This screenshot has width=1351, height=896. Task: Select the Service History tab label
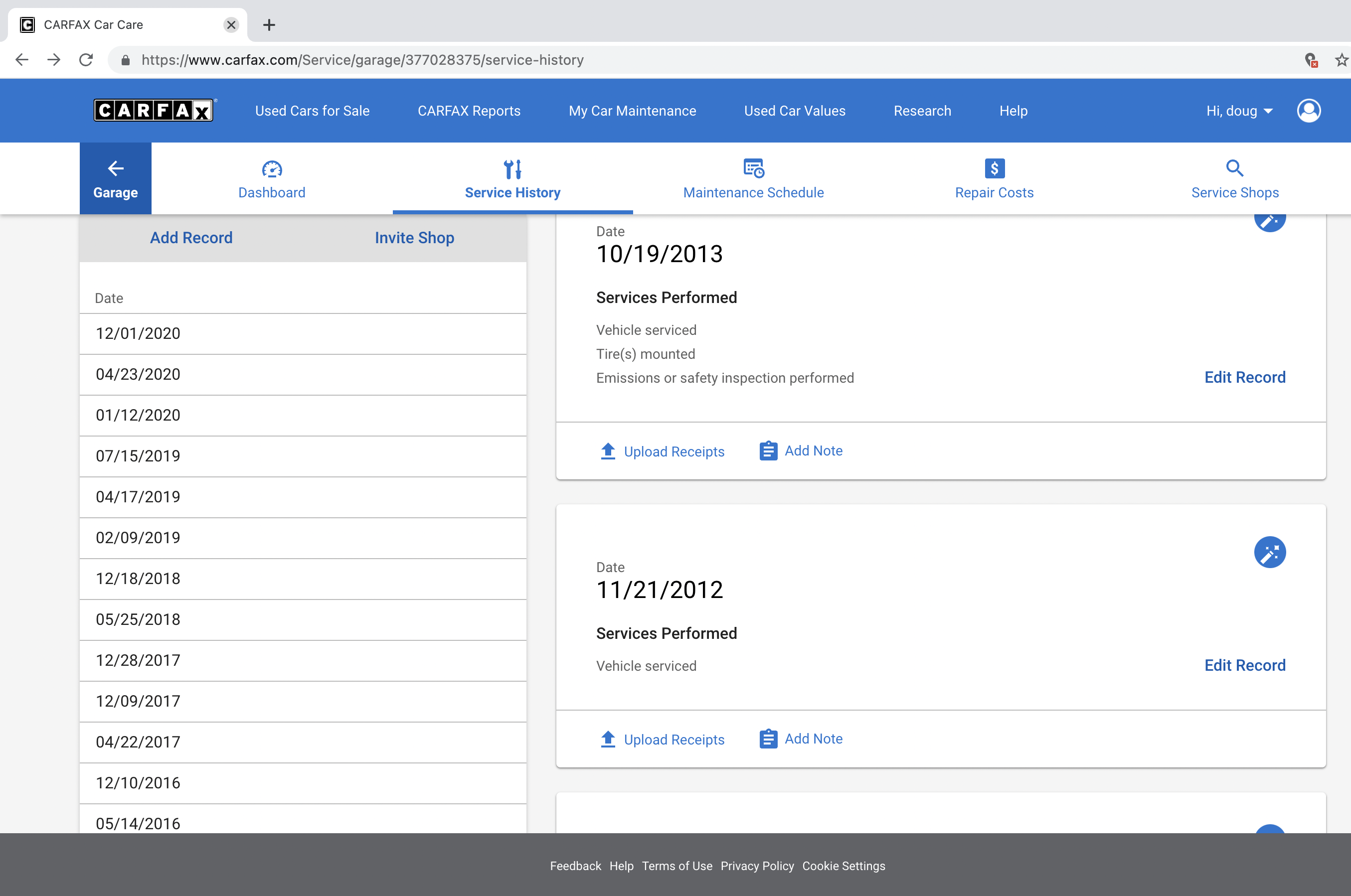point(512,192)
